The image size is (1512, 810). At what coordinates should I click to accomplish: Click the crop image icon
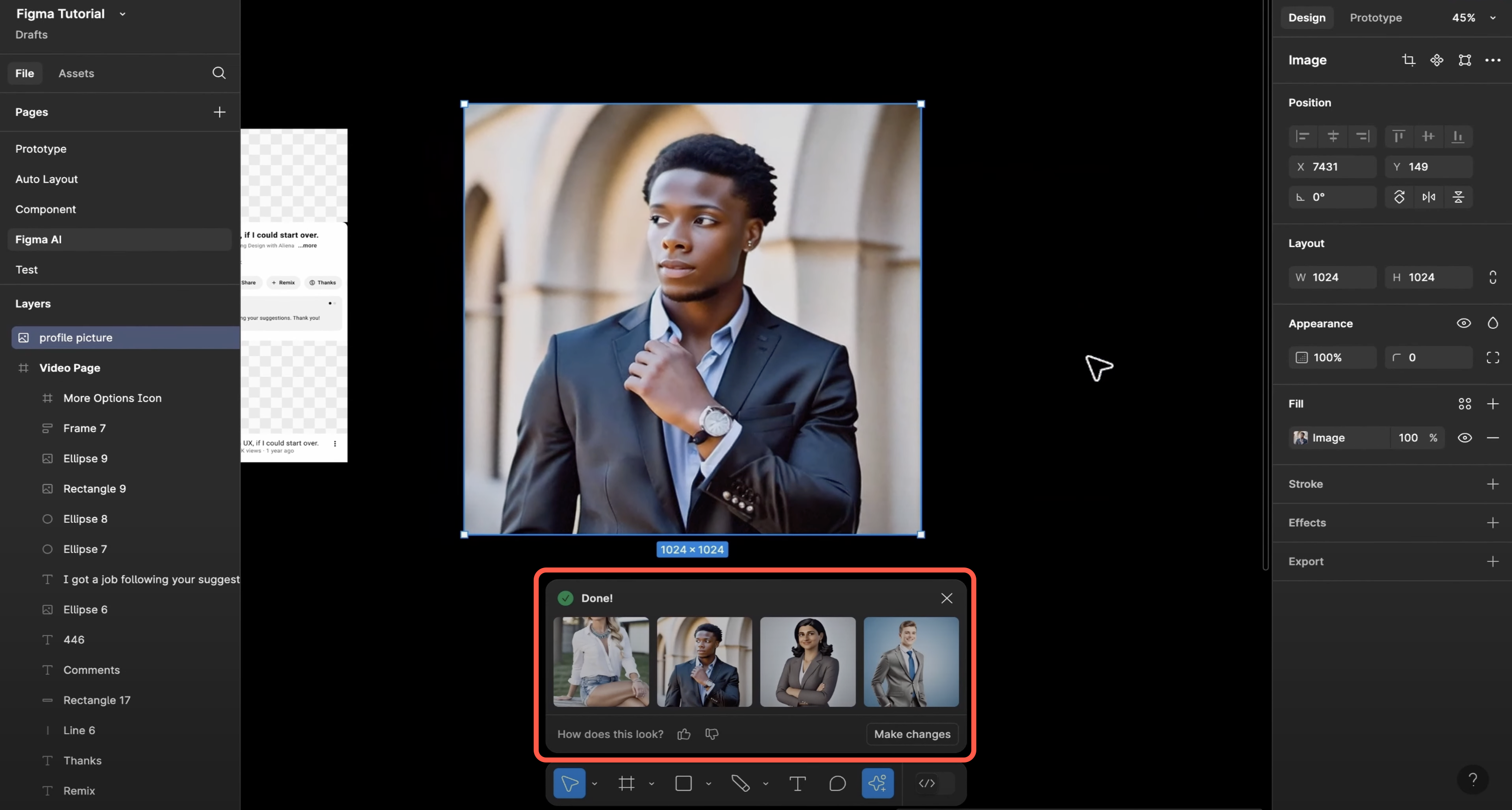pyautogui.click(x=1408, y=60)
